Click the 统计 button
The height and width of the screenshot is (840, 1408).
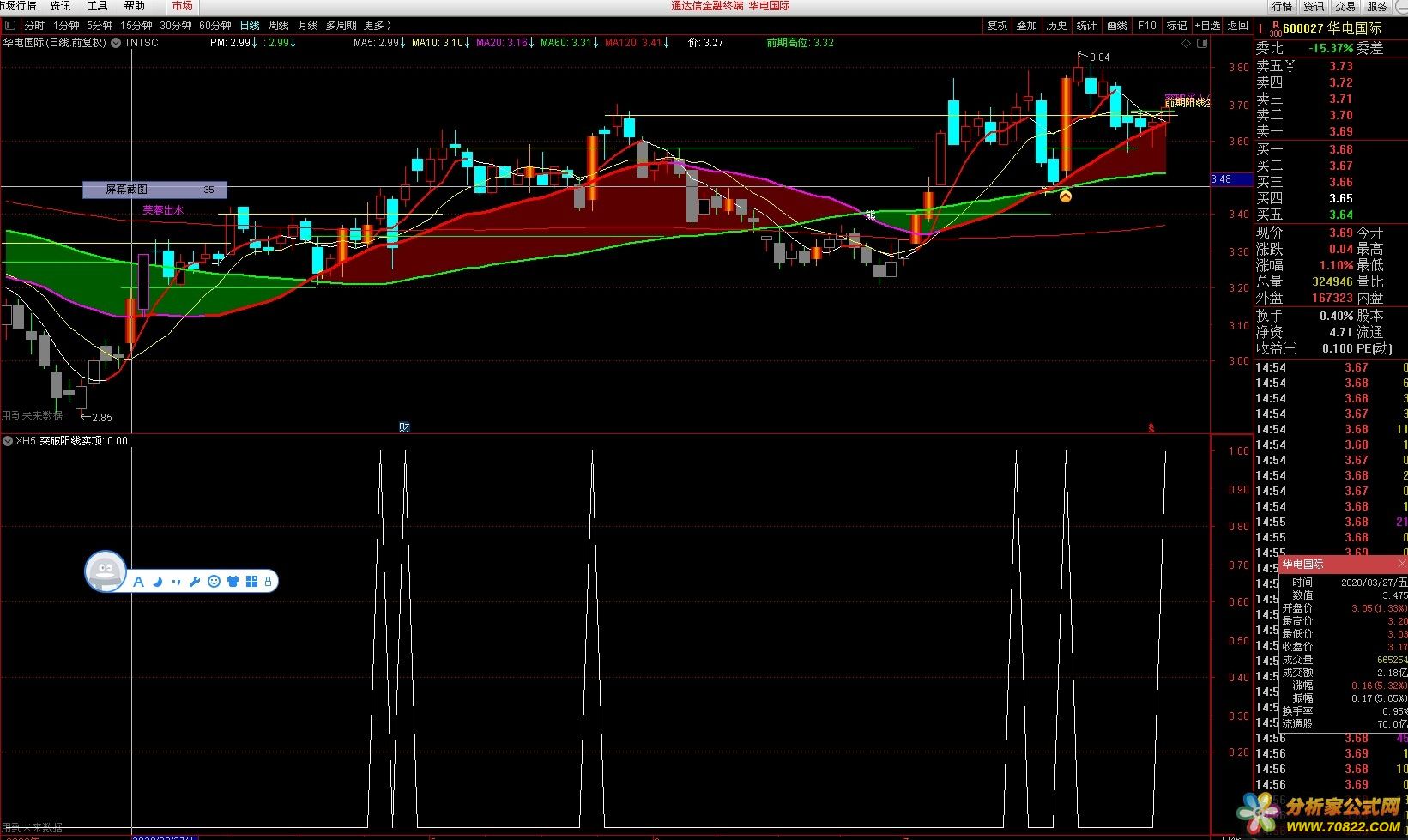coord(1087,26)
